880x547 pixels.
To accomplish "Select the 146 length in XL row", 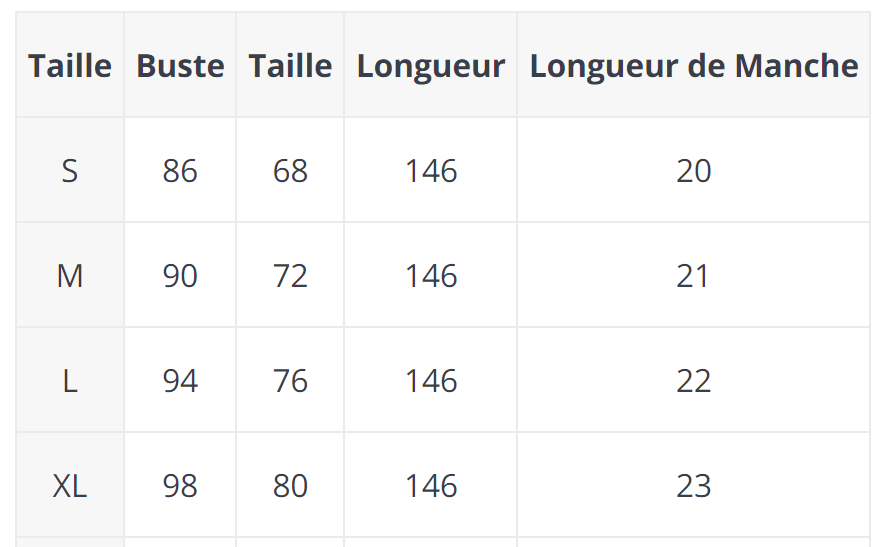I will [x=431, y=486].
